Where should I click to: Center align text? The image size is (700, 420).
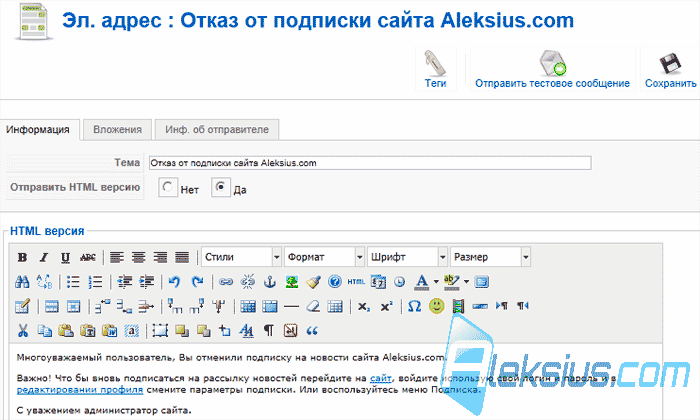138,258
